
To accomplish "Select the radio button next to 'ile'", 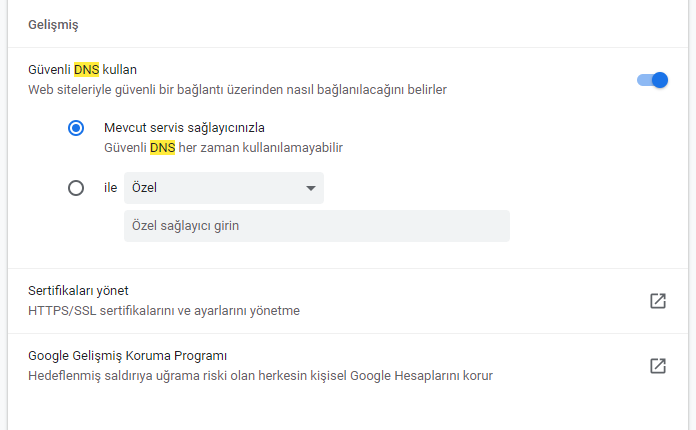I will click(76, 188).
